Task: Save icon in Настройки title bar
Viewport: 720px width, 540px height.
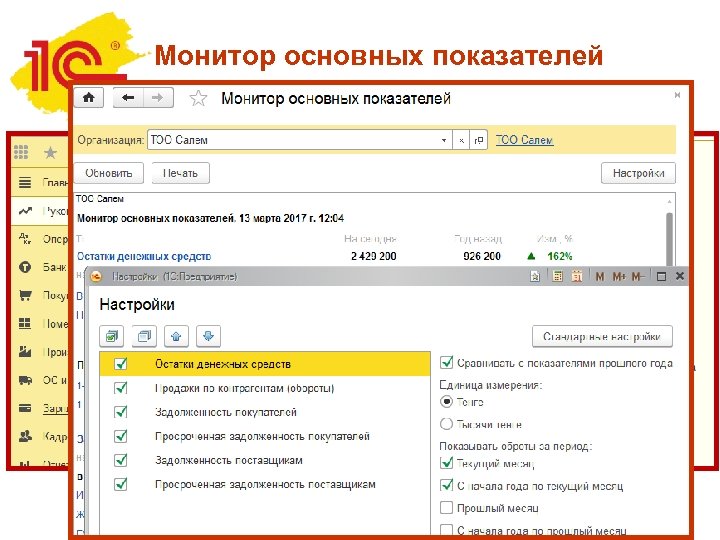Action: [x=535, y=276]
